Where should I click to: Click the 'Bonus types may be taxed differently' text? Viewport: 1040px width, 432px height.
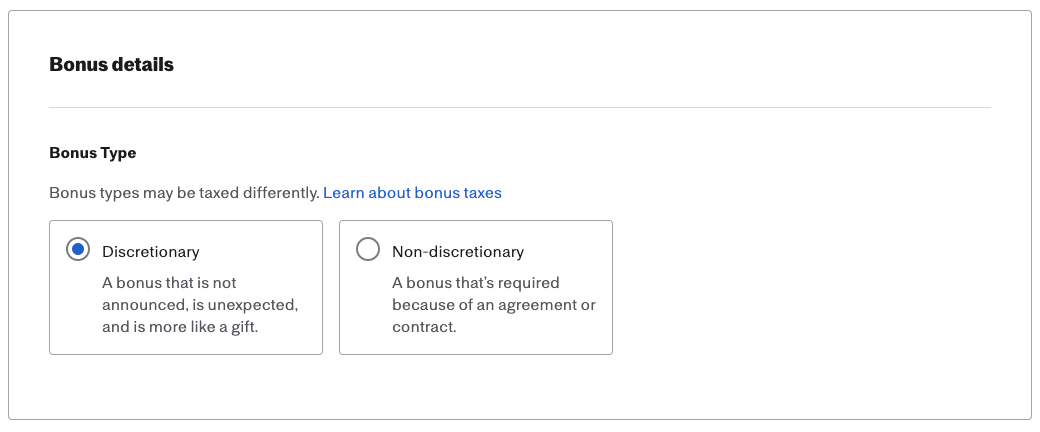coord(184,192)
